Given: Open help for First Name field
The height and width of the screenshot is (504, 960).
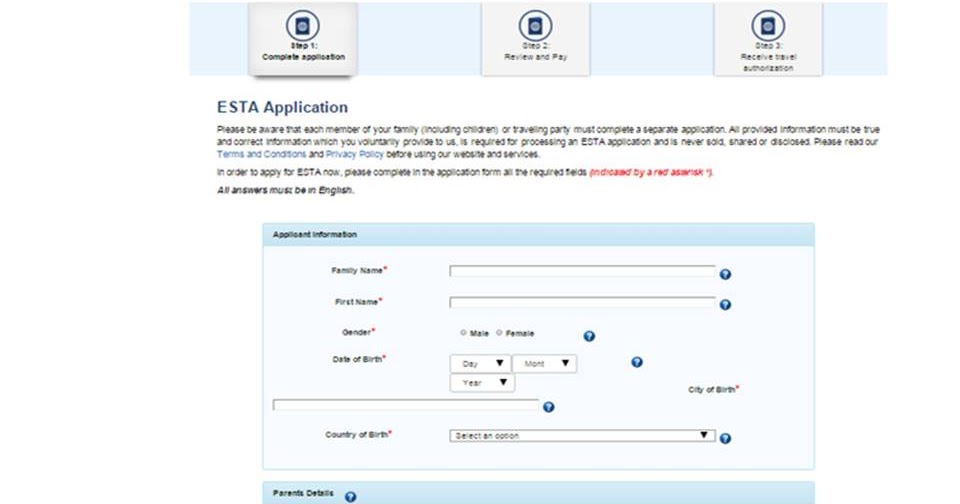Looking at the screenshot, I should point(725,304).
